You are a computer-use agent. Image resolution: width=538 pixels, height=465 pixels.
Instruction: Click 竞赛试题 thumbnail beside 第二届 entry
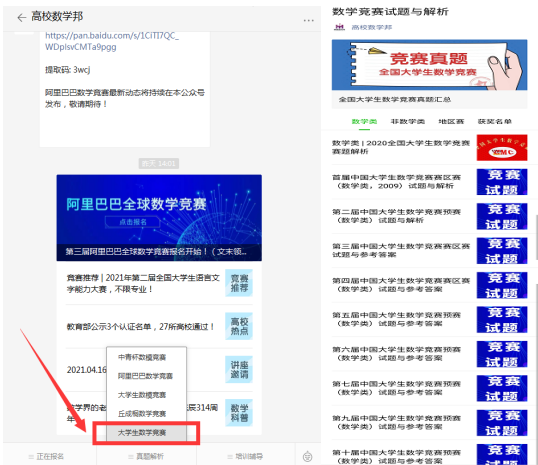502,216
